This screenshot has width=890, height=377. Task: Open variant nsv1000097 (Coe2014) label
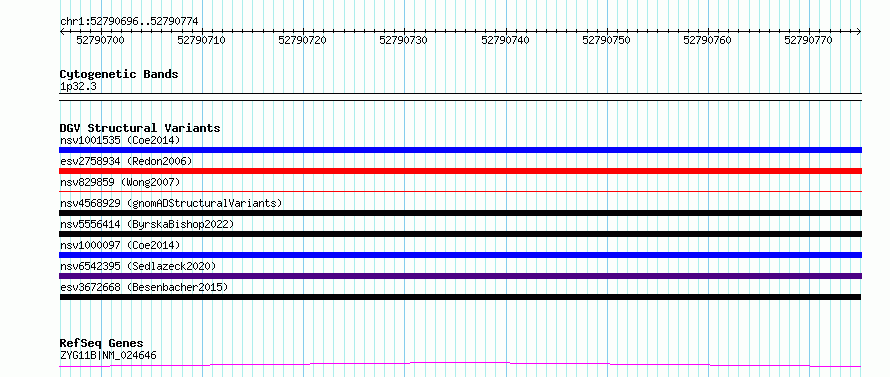(120, 245)
